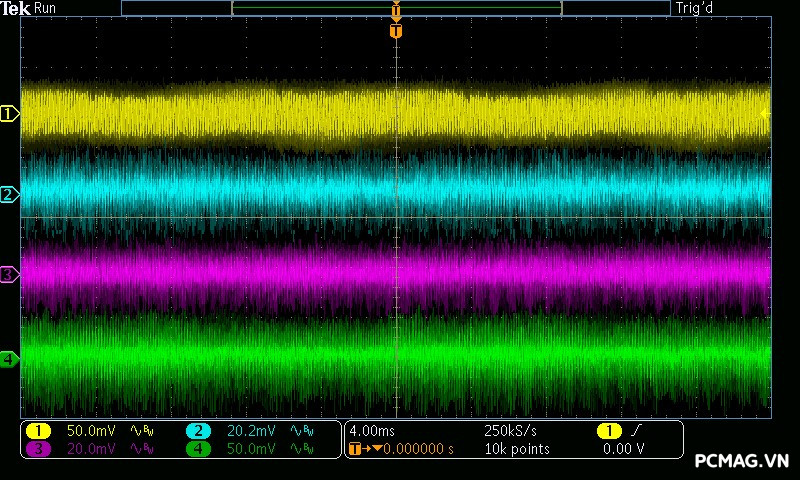800x480 pixels.
Task: Click the trigger level arrow on right edge
Action: [x=766, y=114]
